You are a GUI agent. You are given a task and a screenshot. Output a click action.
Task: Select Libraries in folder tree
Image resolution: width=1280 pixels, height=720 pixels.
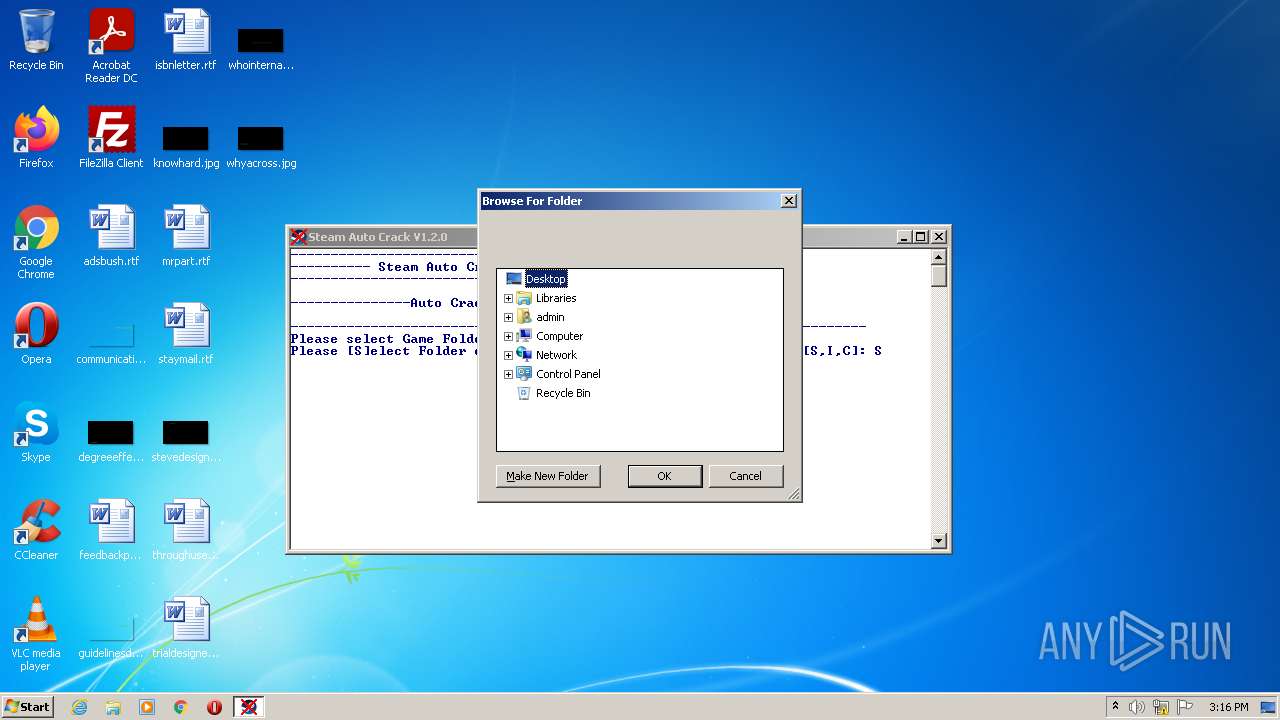556,298
